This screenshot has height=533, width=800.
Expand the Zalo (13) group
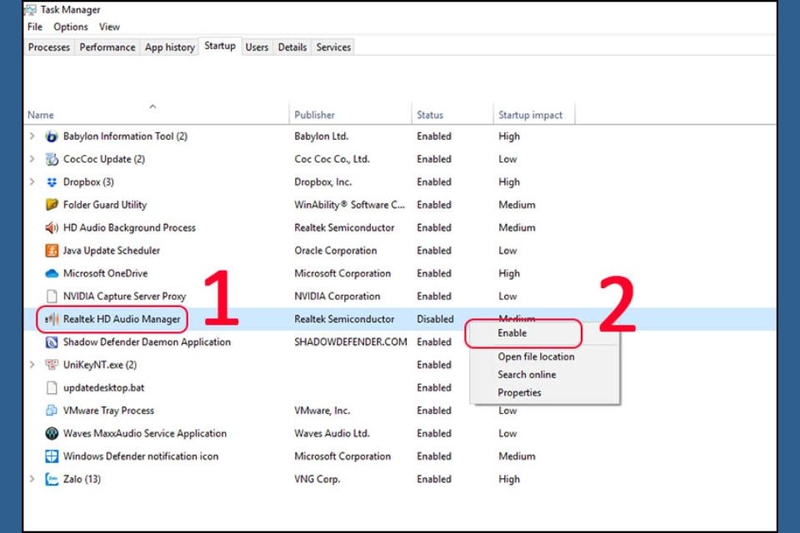32,479
